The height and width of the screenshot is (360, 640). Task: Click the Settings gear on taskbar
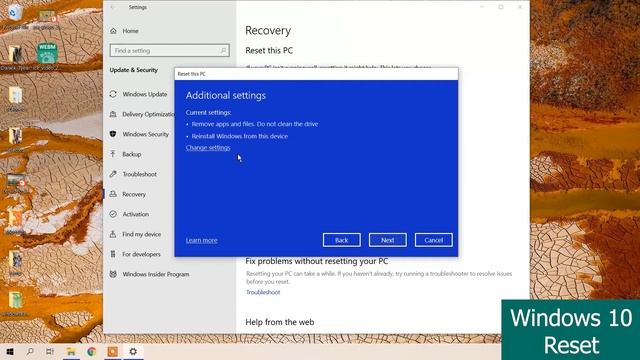point(133,351)
